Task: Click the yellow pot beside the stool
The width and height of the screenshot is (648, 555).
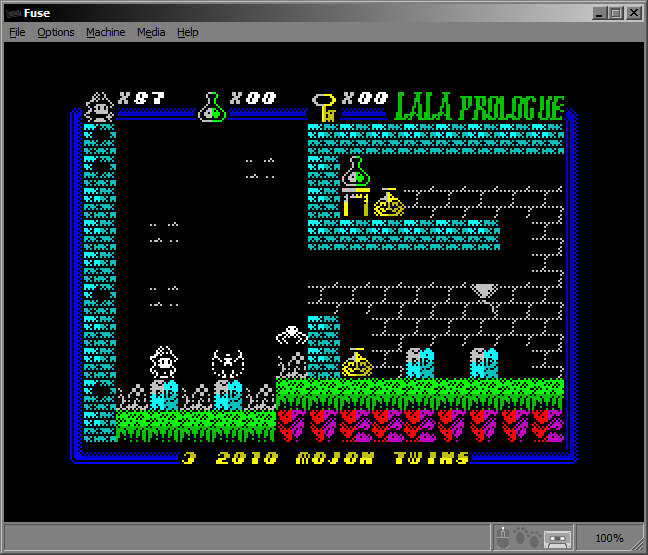Action: (388, 202)
